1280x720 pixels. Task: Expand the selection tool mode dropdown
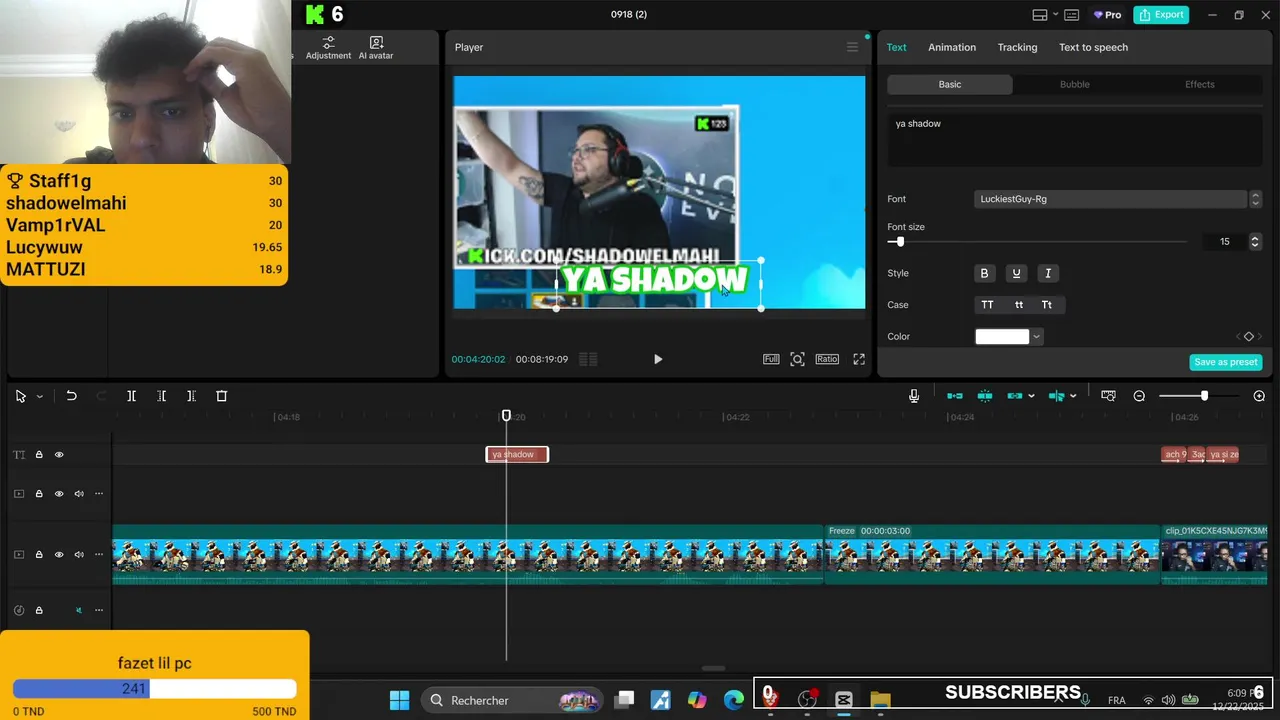pyautogui.click(x=39, y=396)
